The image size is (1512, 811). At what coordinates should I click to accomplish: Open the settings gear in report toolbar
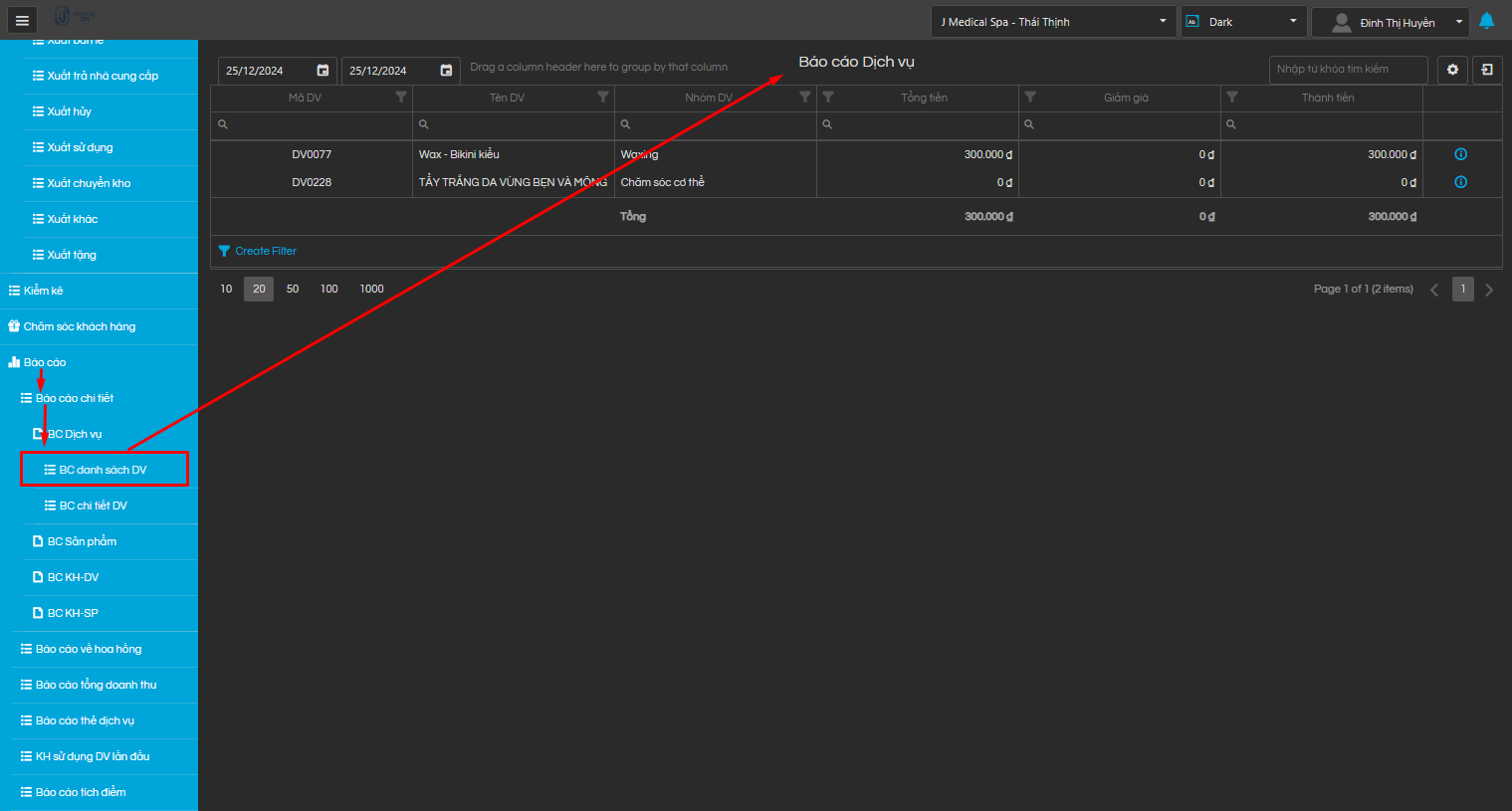pyautogui.click(x=1452, y=70)
